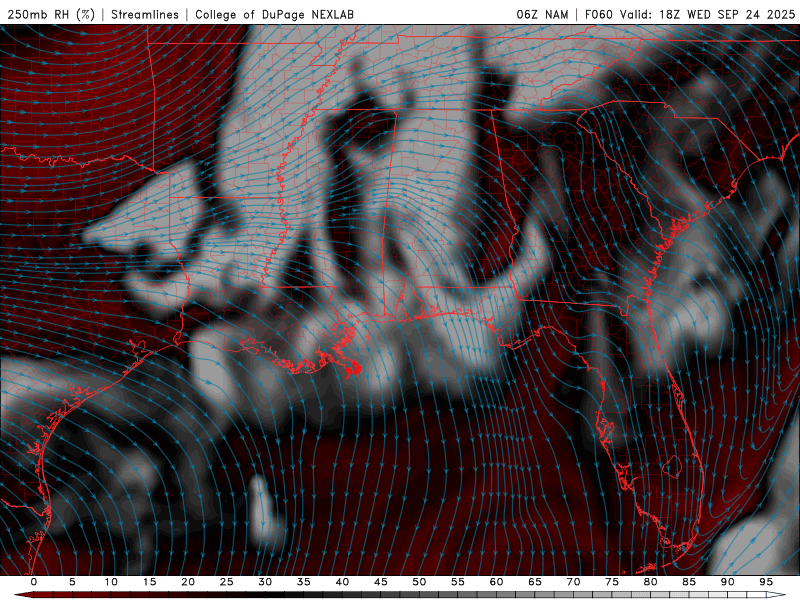The image size is (800, 600).
Task: Click the 75 label on the color scale
Action: coord(612,582)
